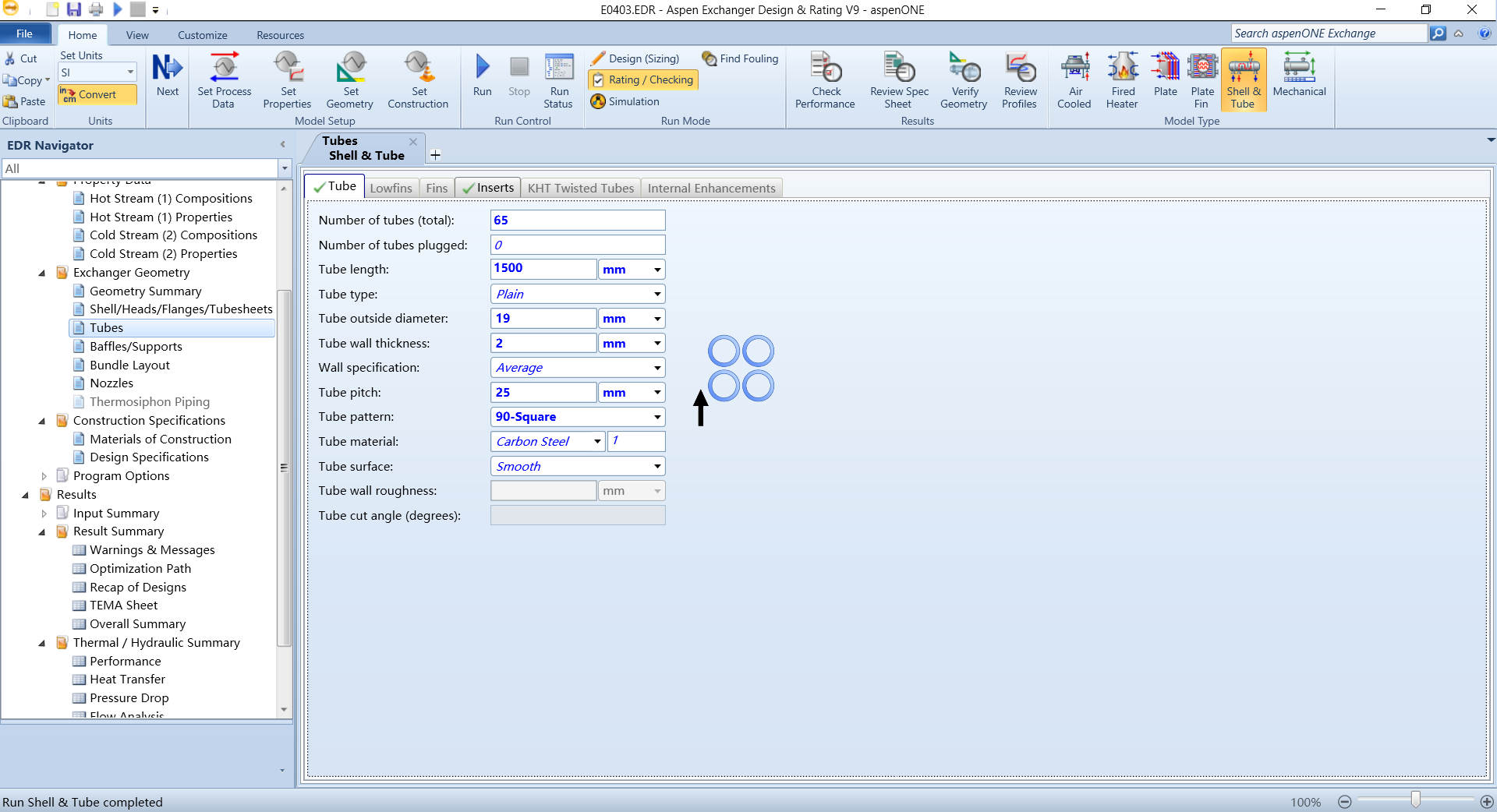Click the Tube pitch value field
1497x812 pixels.
pyautogui.click(x=543, y=393)
